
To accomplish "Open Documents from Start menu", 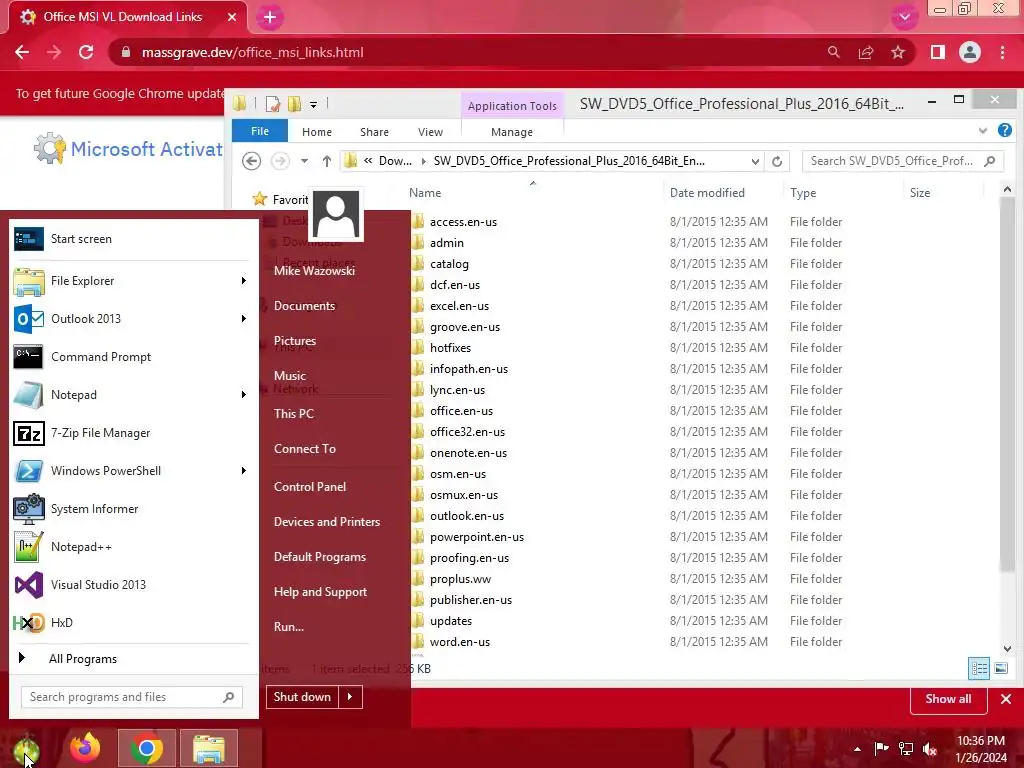I will click(304, 306).
